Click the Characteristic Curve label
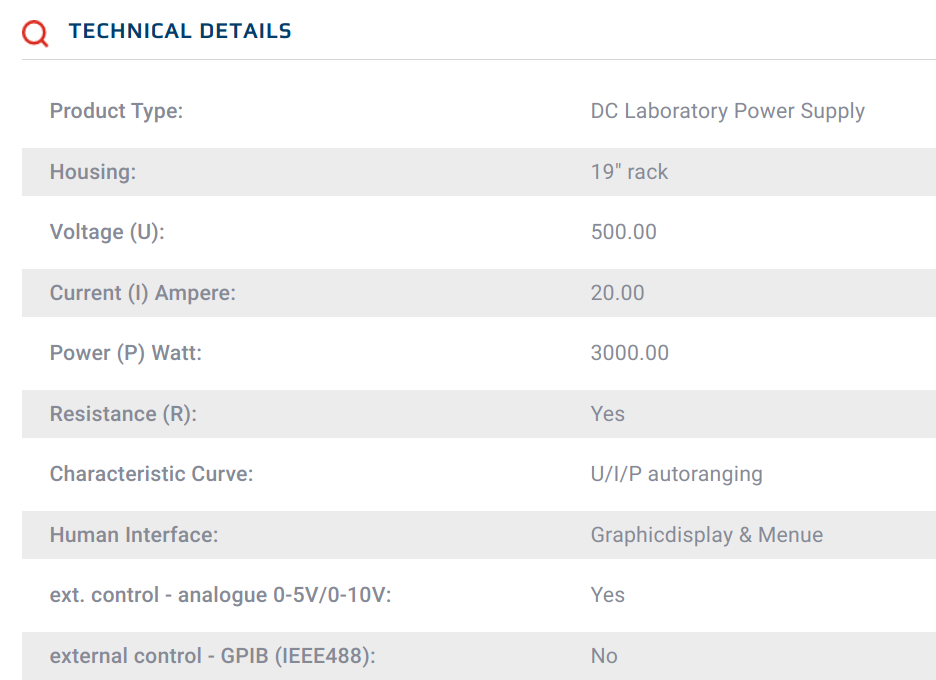 coord(152,474)
